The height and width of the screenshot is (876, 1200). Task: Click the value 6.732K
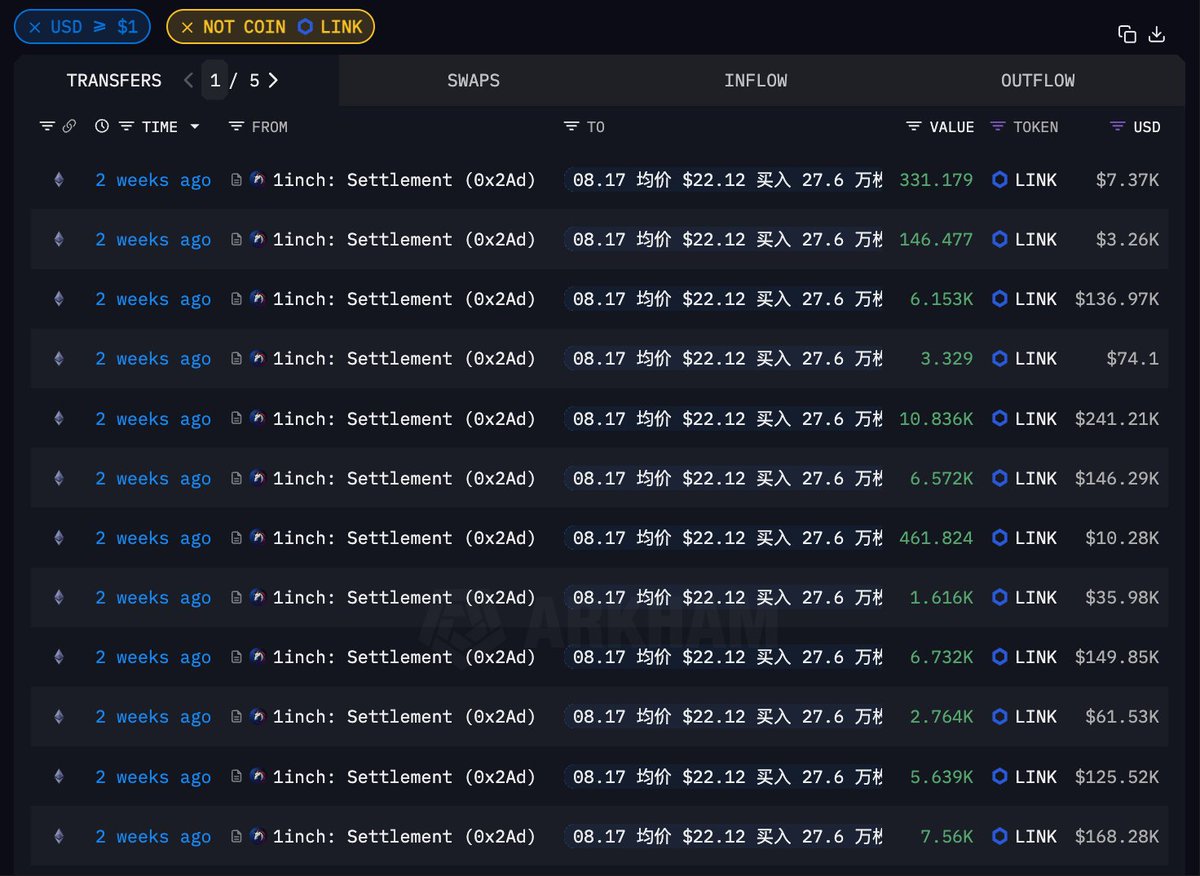(941, 657)
